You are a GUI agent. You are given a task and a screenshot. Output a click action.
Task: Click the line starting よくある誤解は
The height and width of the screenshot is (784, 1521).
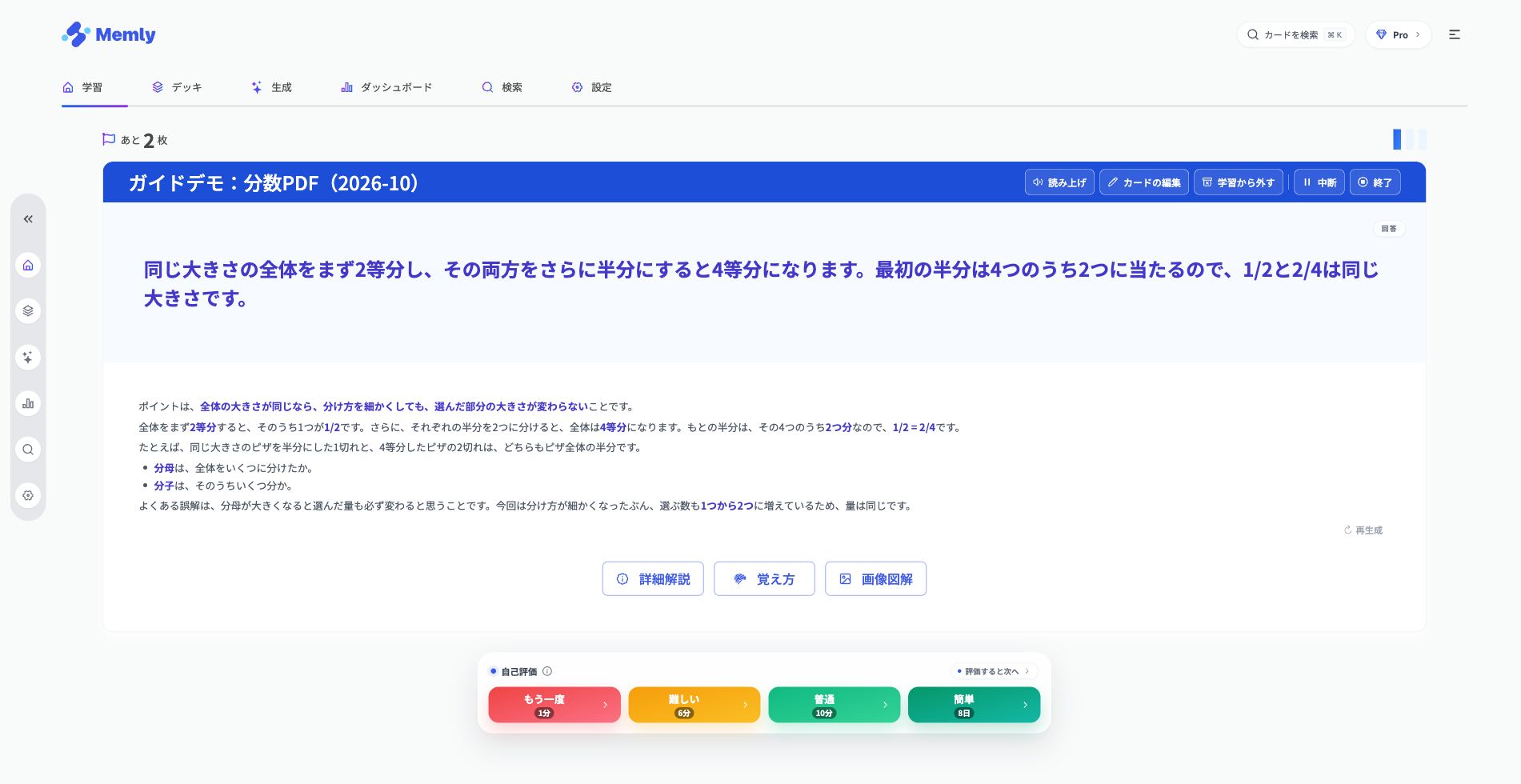tap(526, 506)
